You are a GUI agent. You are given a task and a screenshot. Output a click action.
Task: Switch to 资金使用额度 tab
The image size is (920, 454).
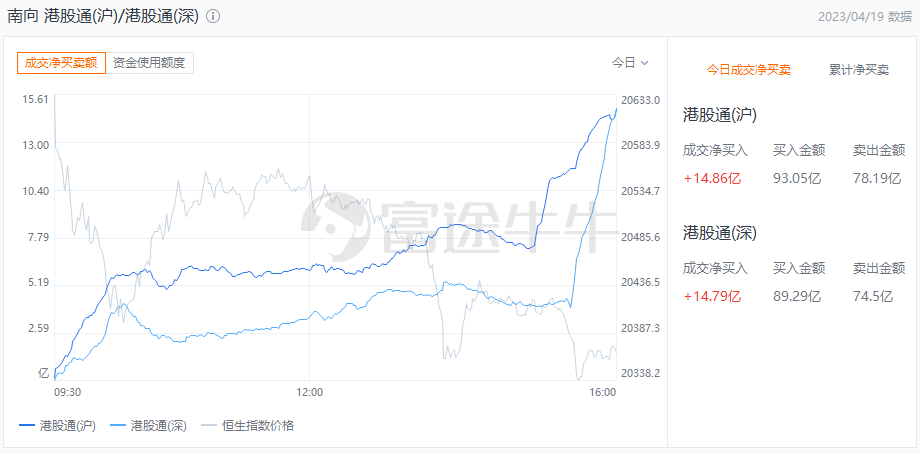pyautogui.click(x=149, y=63)
